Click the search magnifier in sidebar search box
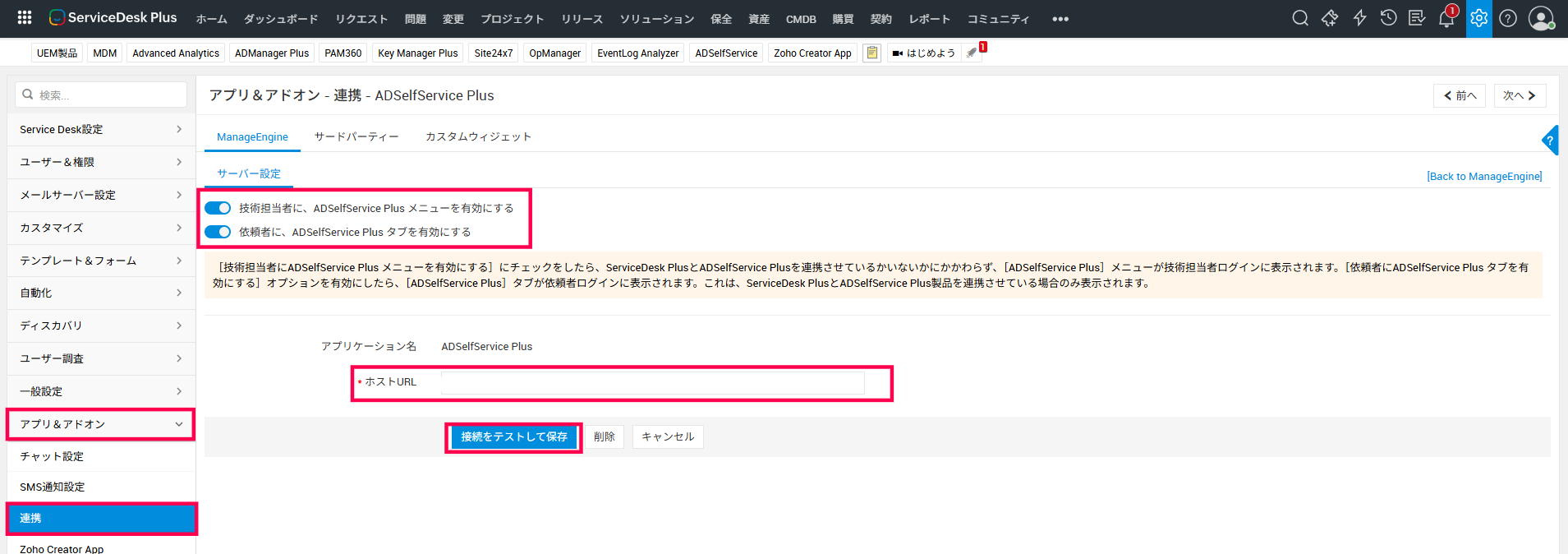Image resolution: width=1568 pixels, height=554 pixels. 28,95
